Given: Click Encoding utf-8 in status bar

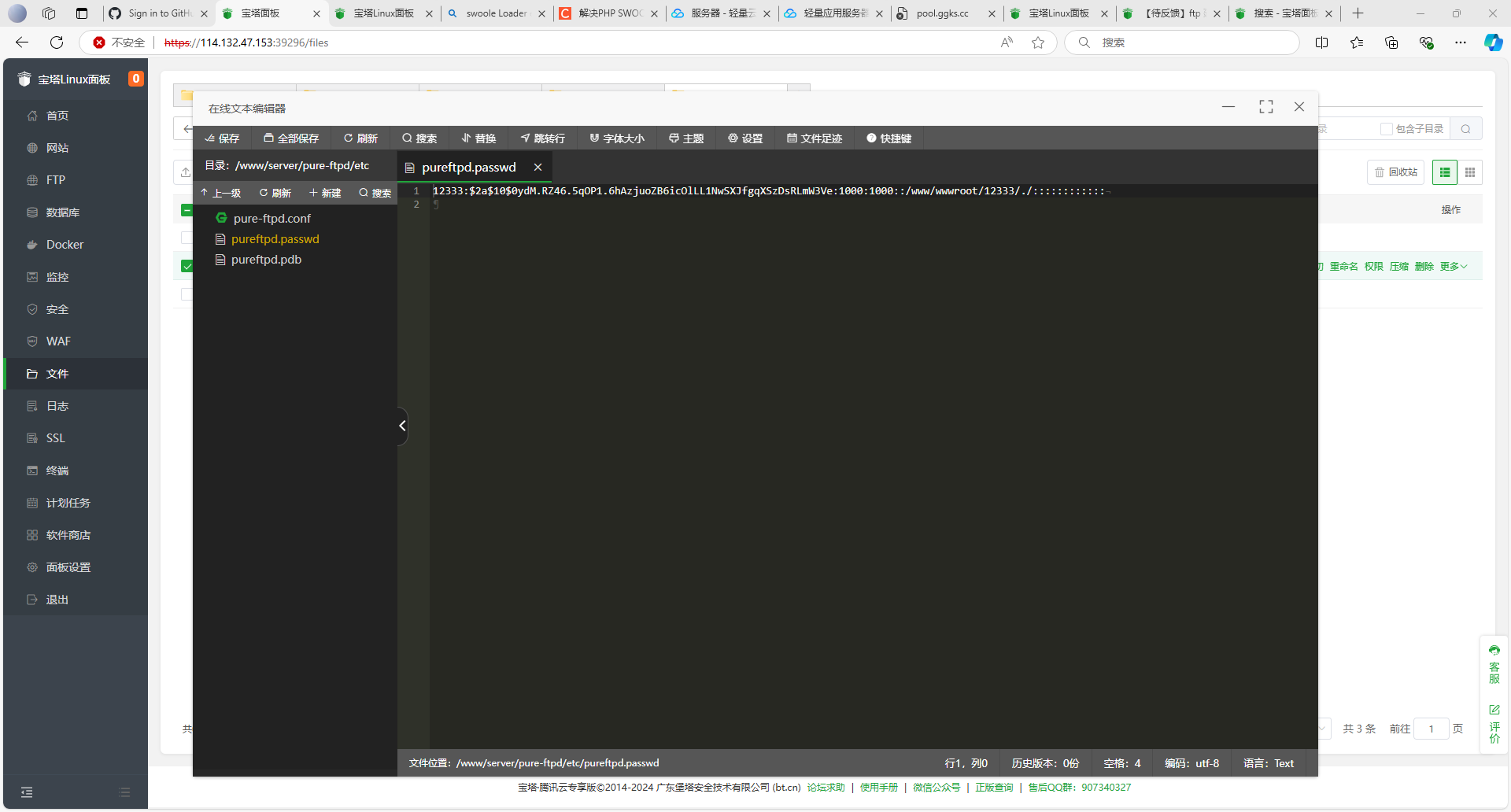Looking at the screenshot, I should [x=1191, y=763].
